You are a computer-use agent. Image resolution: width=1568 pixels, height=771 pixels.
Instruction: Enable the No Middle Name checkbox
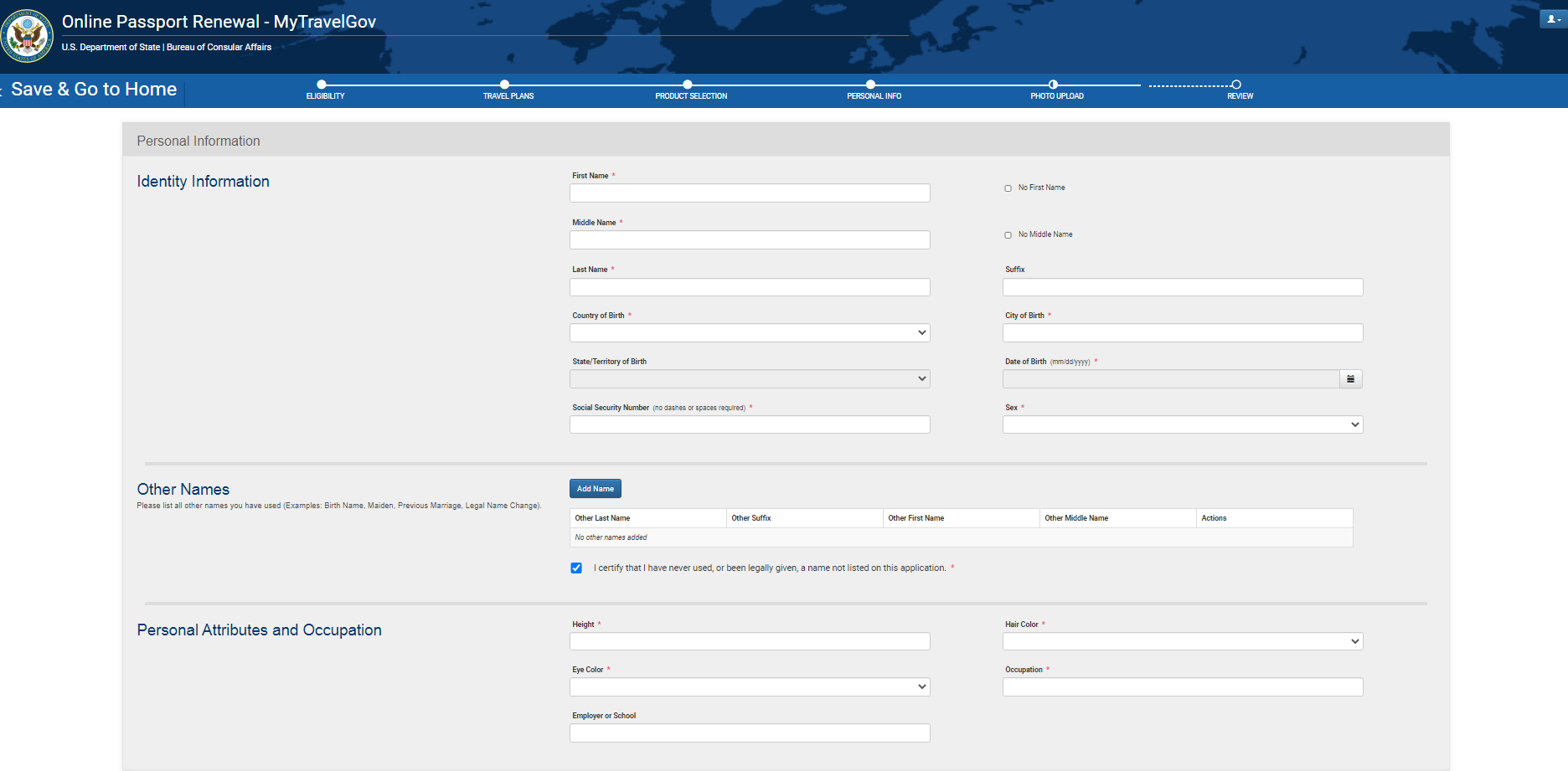1008,235
